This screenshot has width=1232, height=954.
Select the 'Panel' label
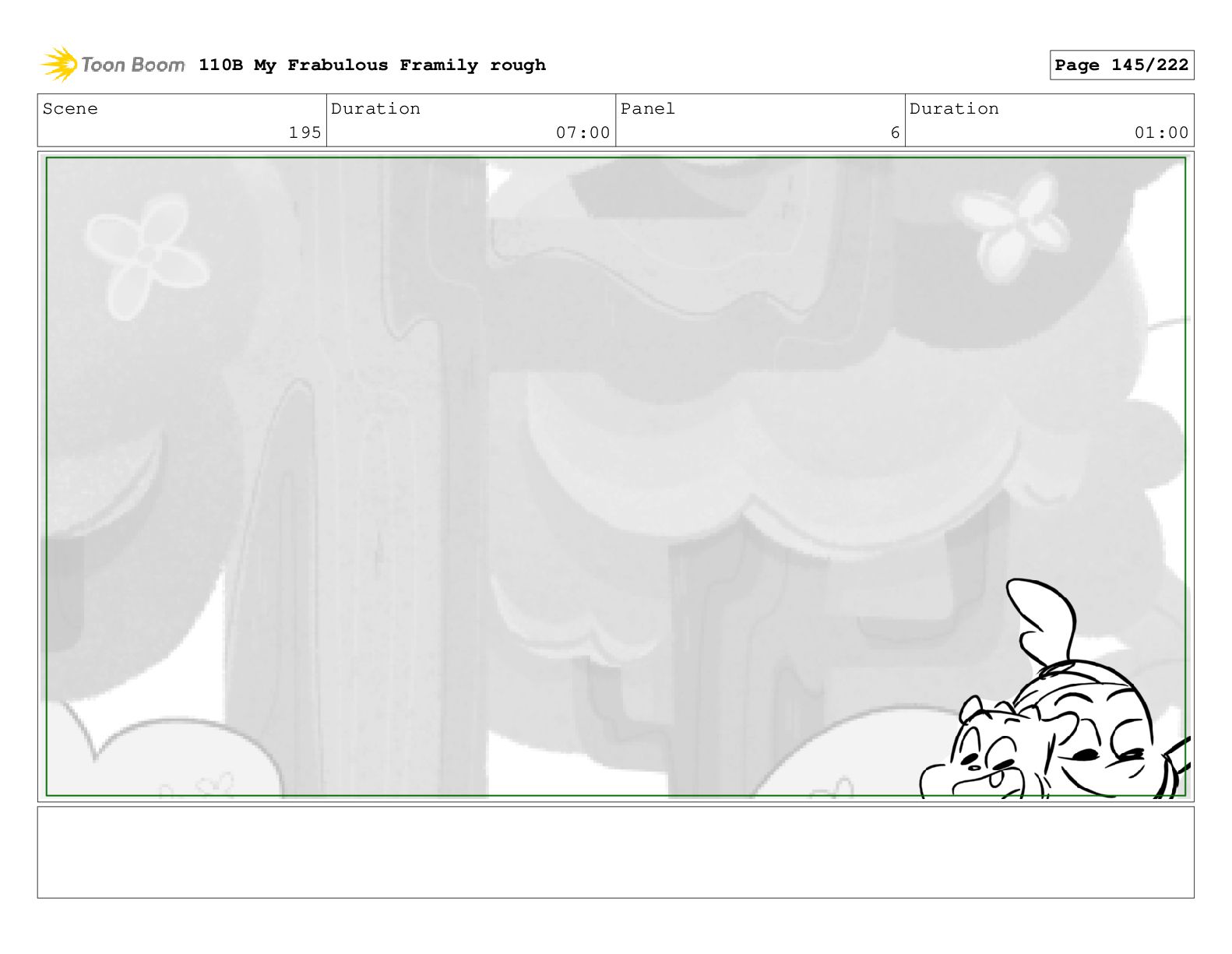click(x=648, y=109)
